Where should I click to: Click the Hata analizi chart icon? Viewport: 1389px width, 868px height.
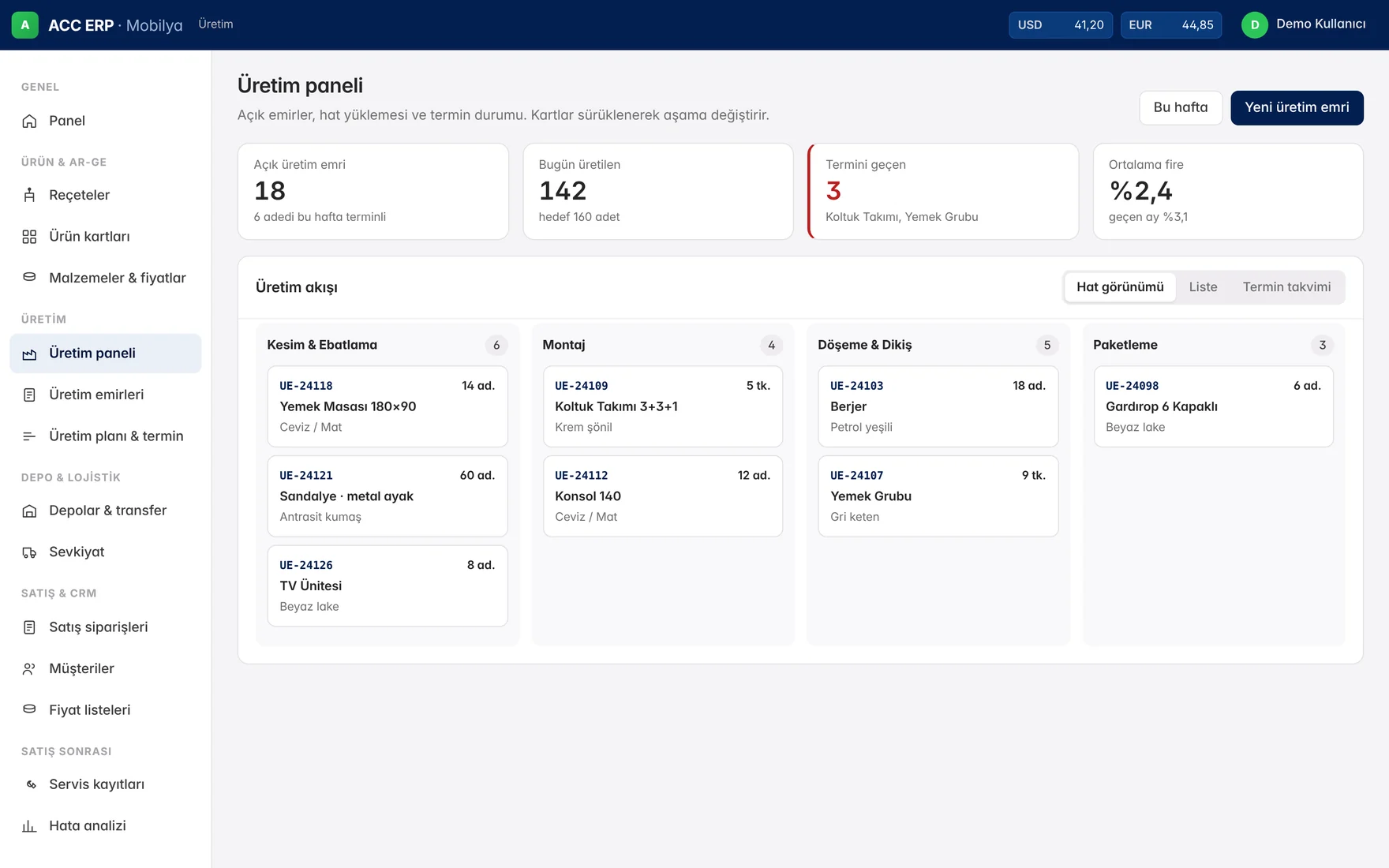29,826
